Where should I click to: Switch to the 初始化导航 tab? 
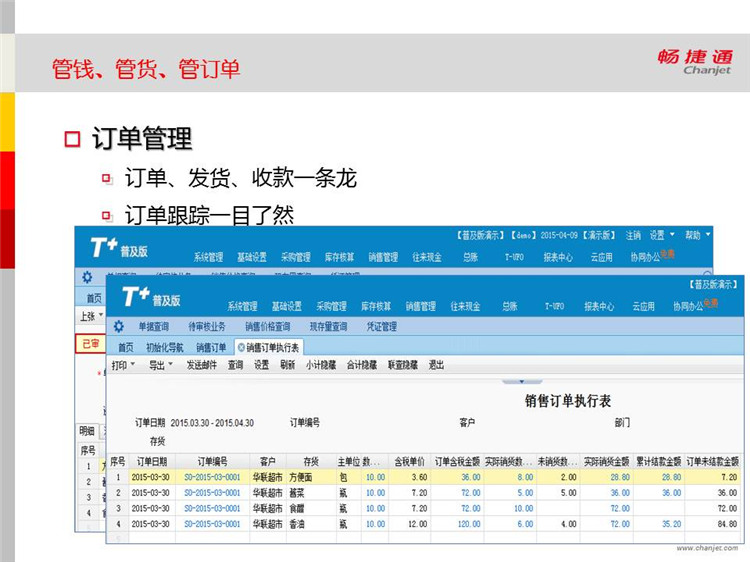coord(165,347)
